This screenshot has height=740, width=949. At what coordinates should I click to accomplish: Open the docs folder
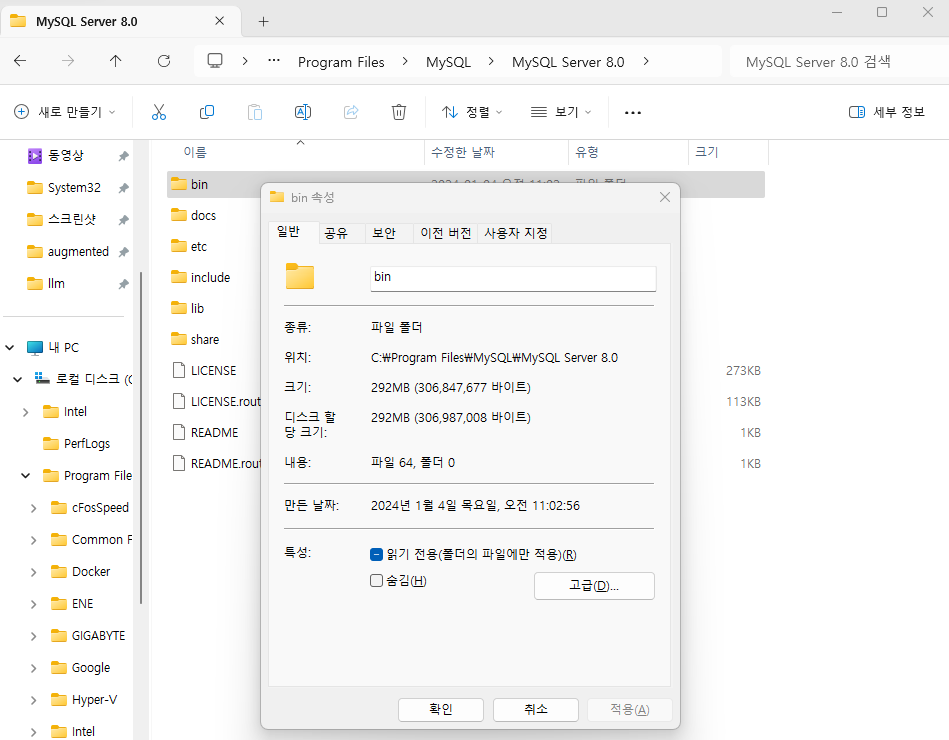click(x=203, y=215)
